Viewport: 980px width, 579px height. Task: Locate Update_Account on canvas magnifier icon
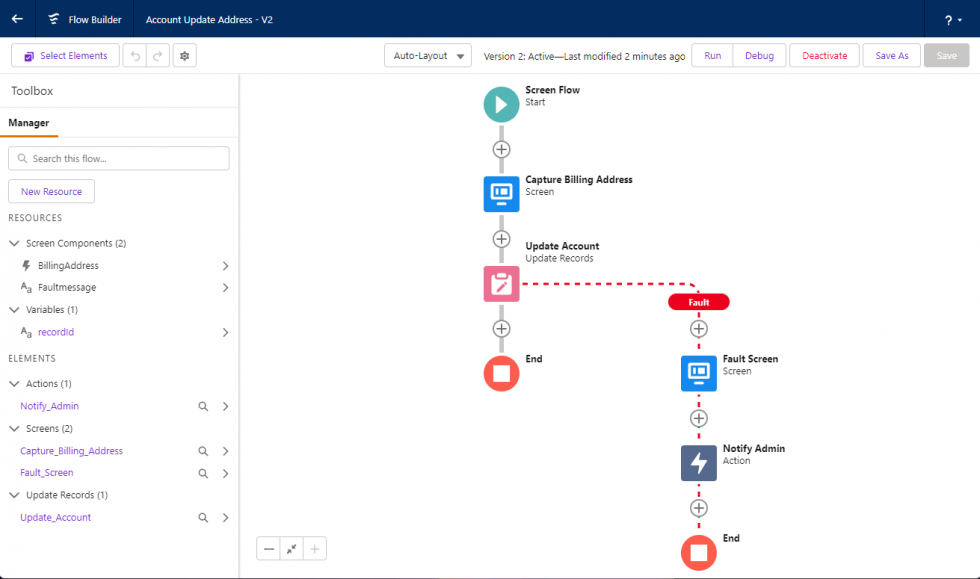pos(203,518)
